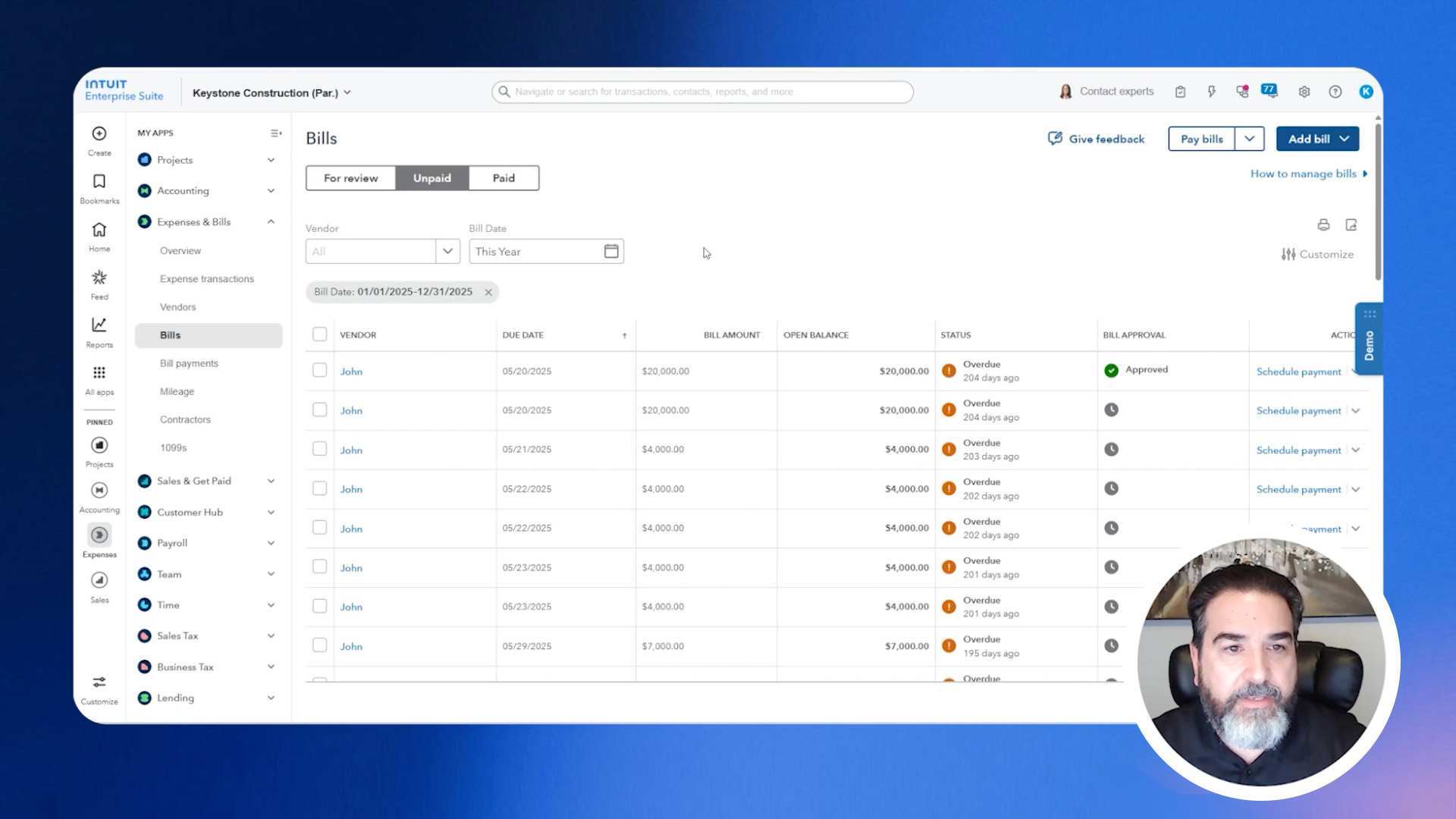Click the Navigate or search field

click(x=701, y=91)
